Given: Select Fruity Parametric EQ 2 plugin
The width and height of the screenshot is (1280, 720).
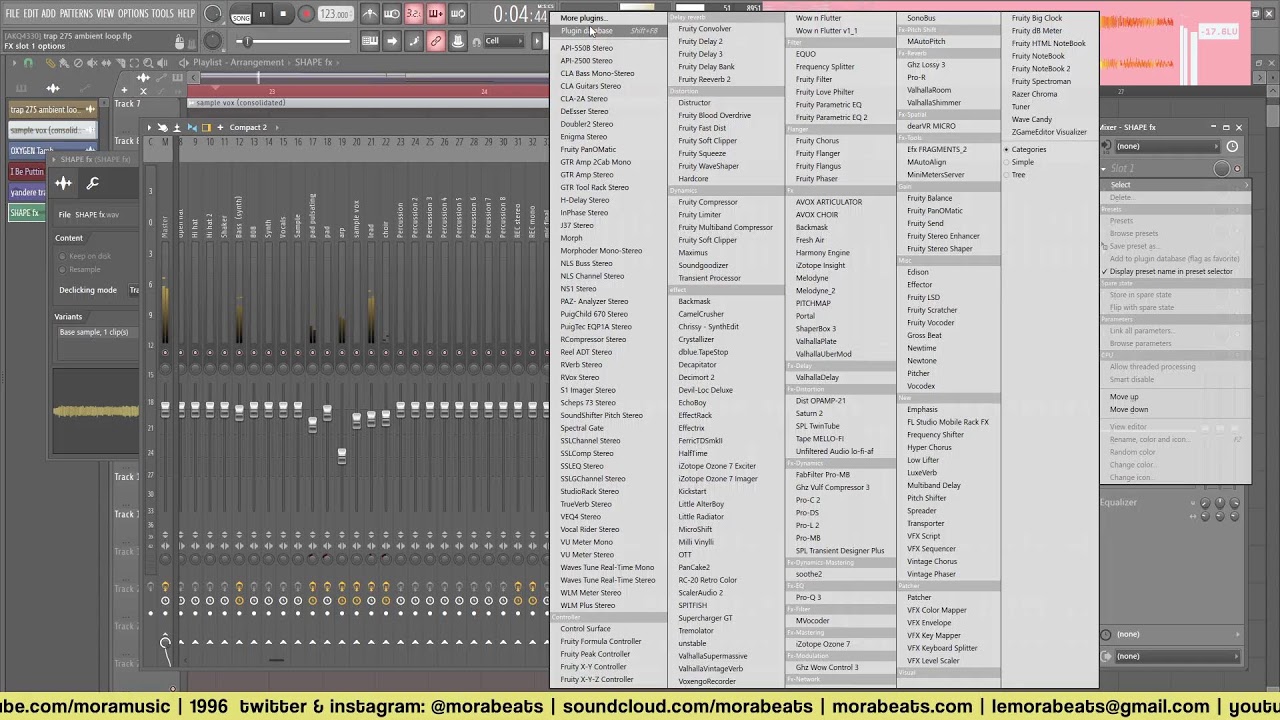Looking at the screenshot, I should [x=832, y=117].
